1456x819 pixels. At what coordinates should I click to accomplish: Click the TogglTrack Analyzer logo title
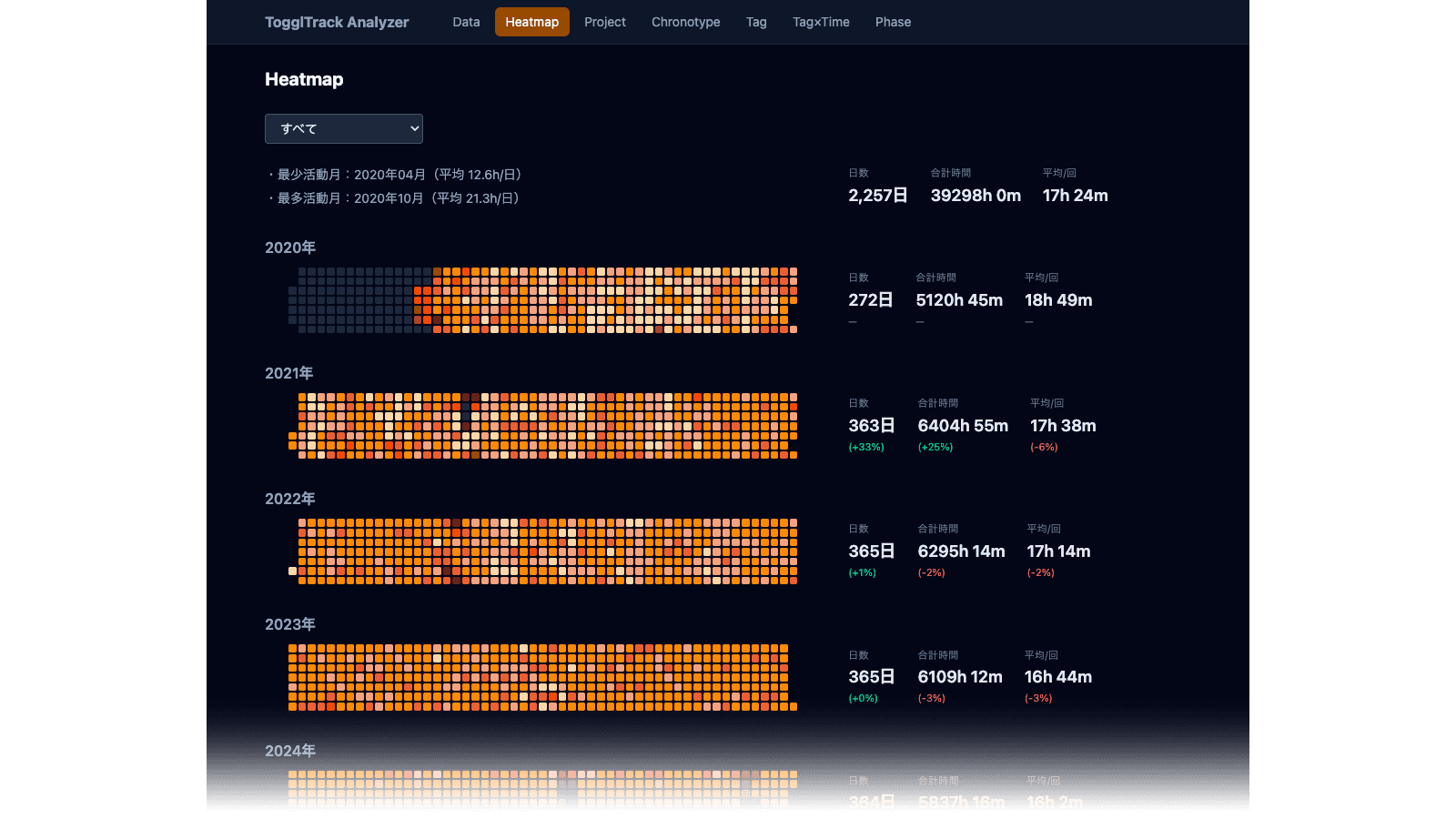tap(337, 22)
